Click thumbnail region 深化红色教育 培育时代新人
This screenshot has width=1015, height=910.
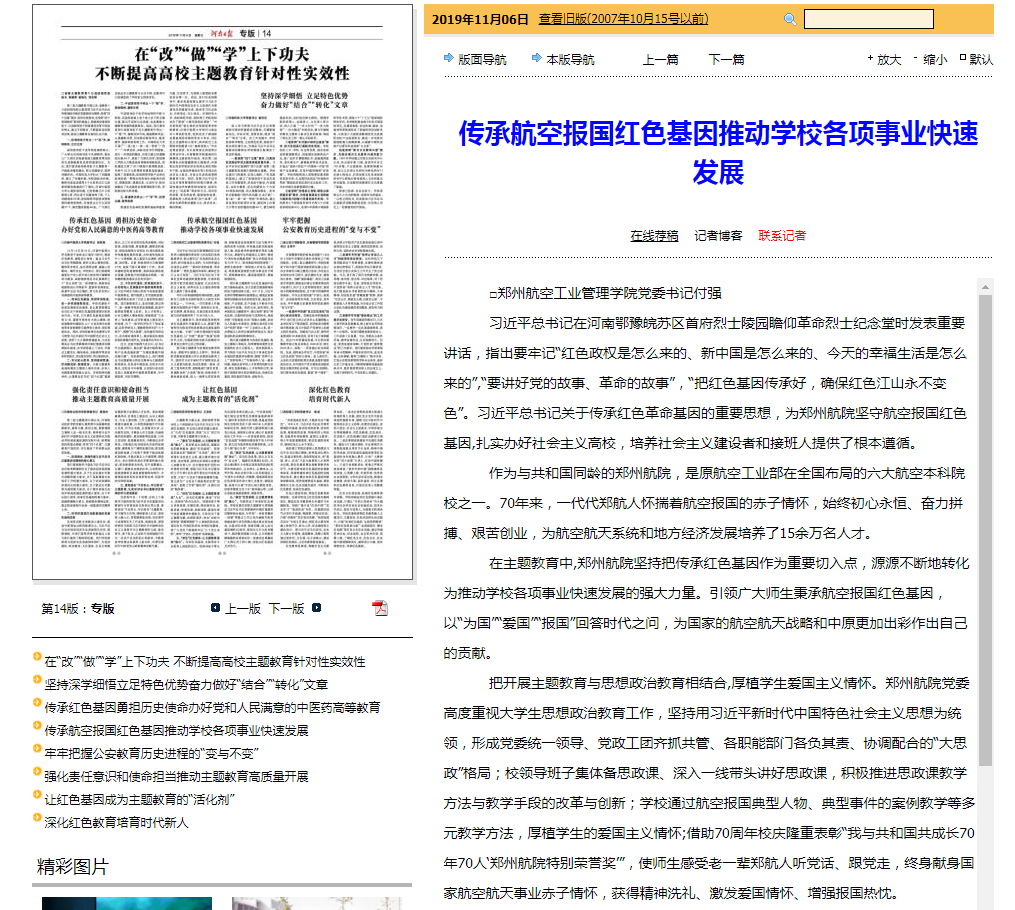click(329, 394)
